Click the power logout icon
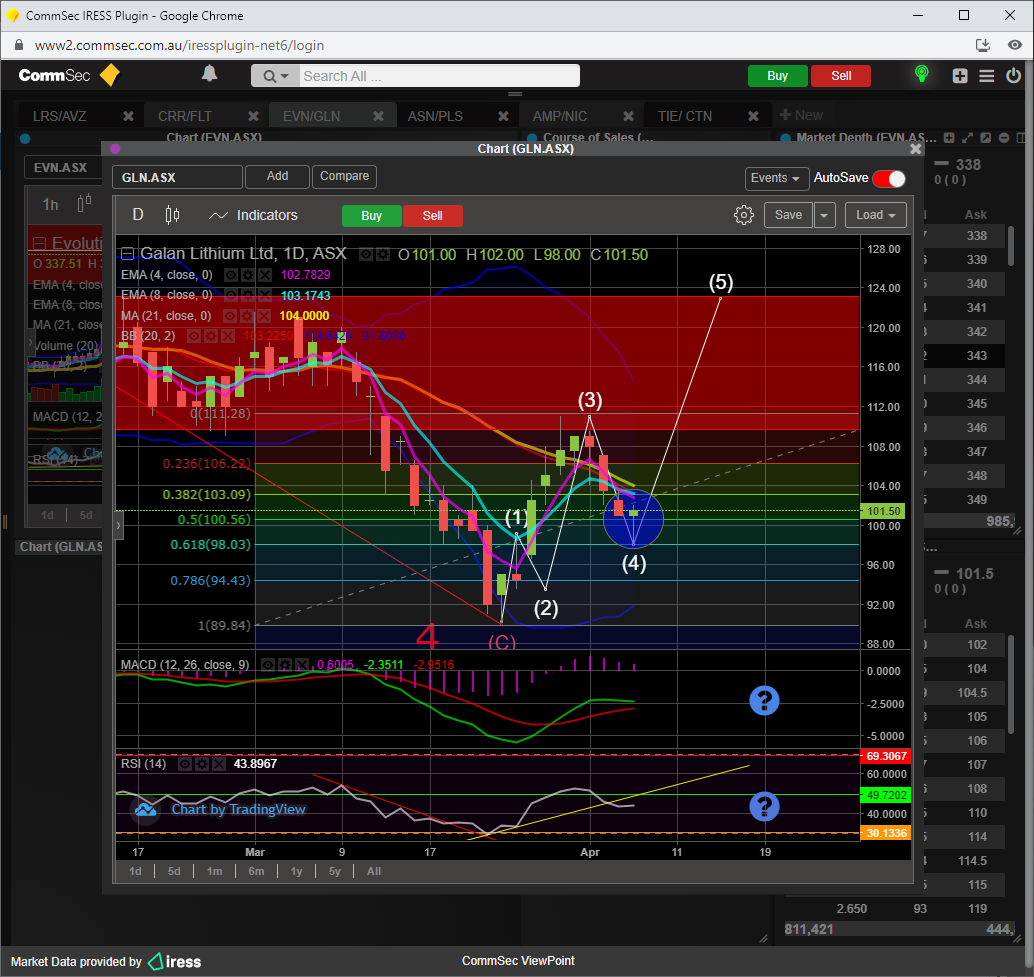 pyautogui.click(x=1014, y=75)
